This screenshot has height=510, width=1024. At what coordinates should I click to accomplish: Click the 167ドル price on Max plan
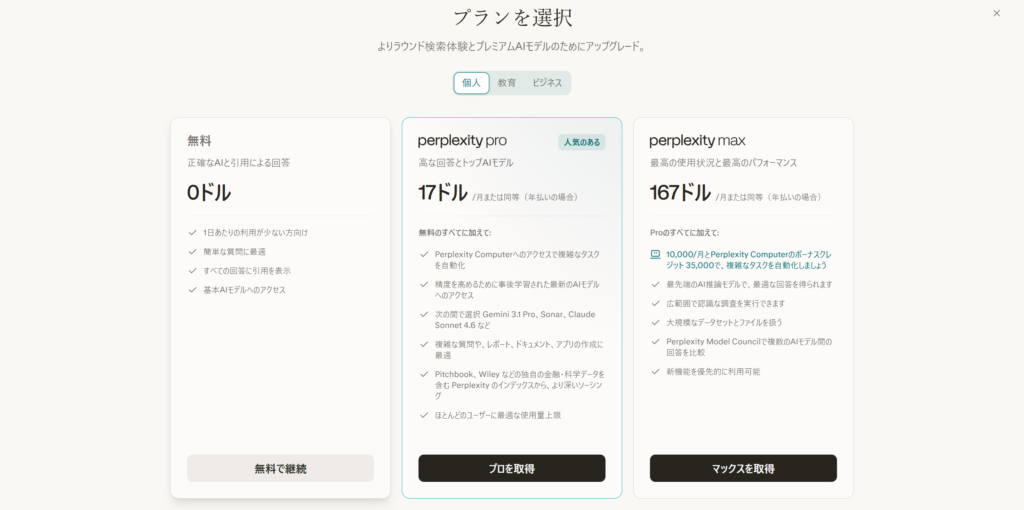[x=680, y=193]
